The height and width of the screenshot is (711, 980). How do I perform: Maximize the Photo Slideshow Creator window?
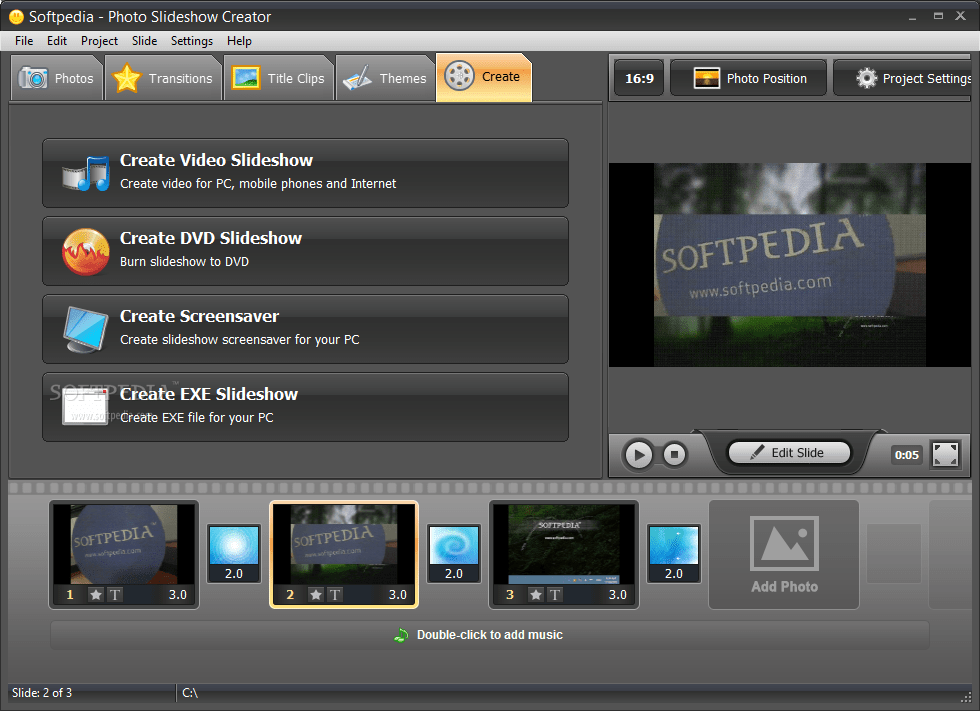938,16
